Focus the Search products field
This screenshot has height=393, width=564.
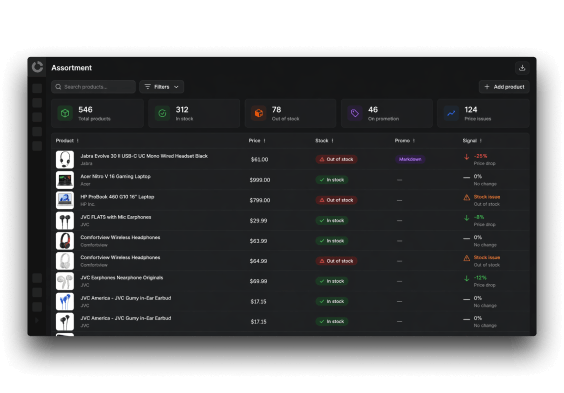[x=93, y=87]
